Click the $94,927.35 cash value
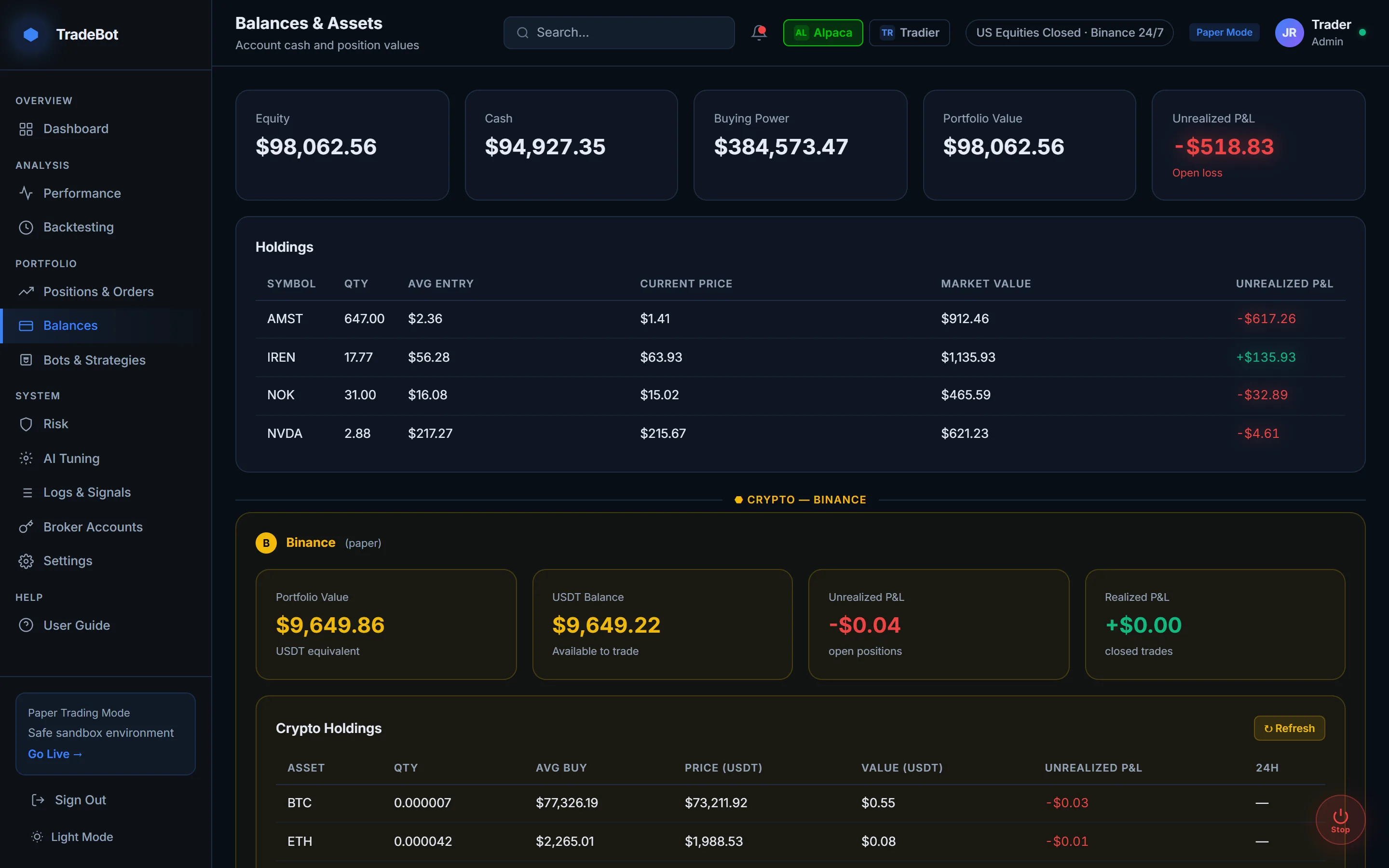The height and width of the screenshot is (868, 1389). [x=545, y=147]
